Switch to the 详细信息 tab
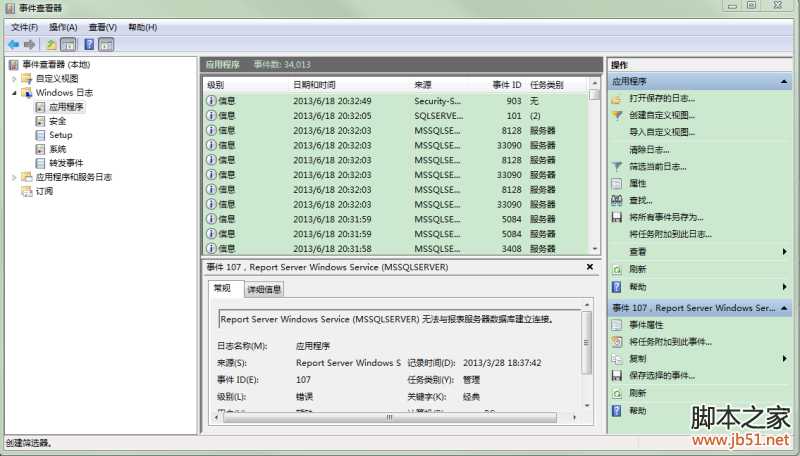 (264, 290)
